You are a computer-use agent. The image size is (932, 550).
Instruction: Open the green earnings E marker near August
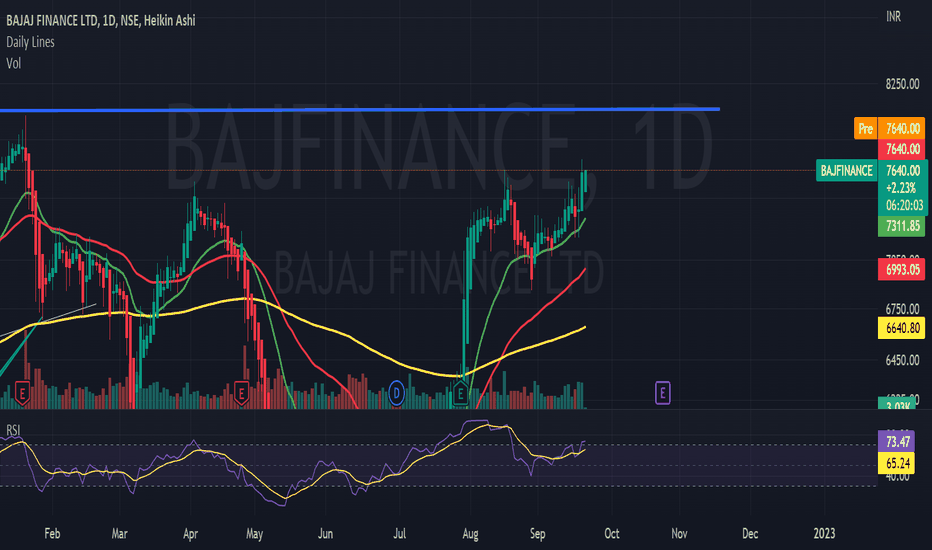click(x=461, y=393)
